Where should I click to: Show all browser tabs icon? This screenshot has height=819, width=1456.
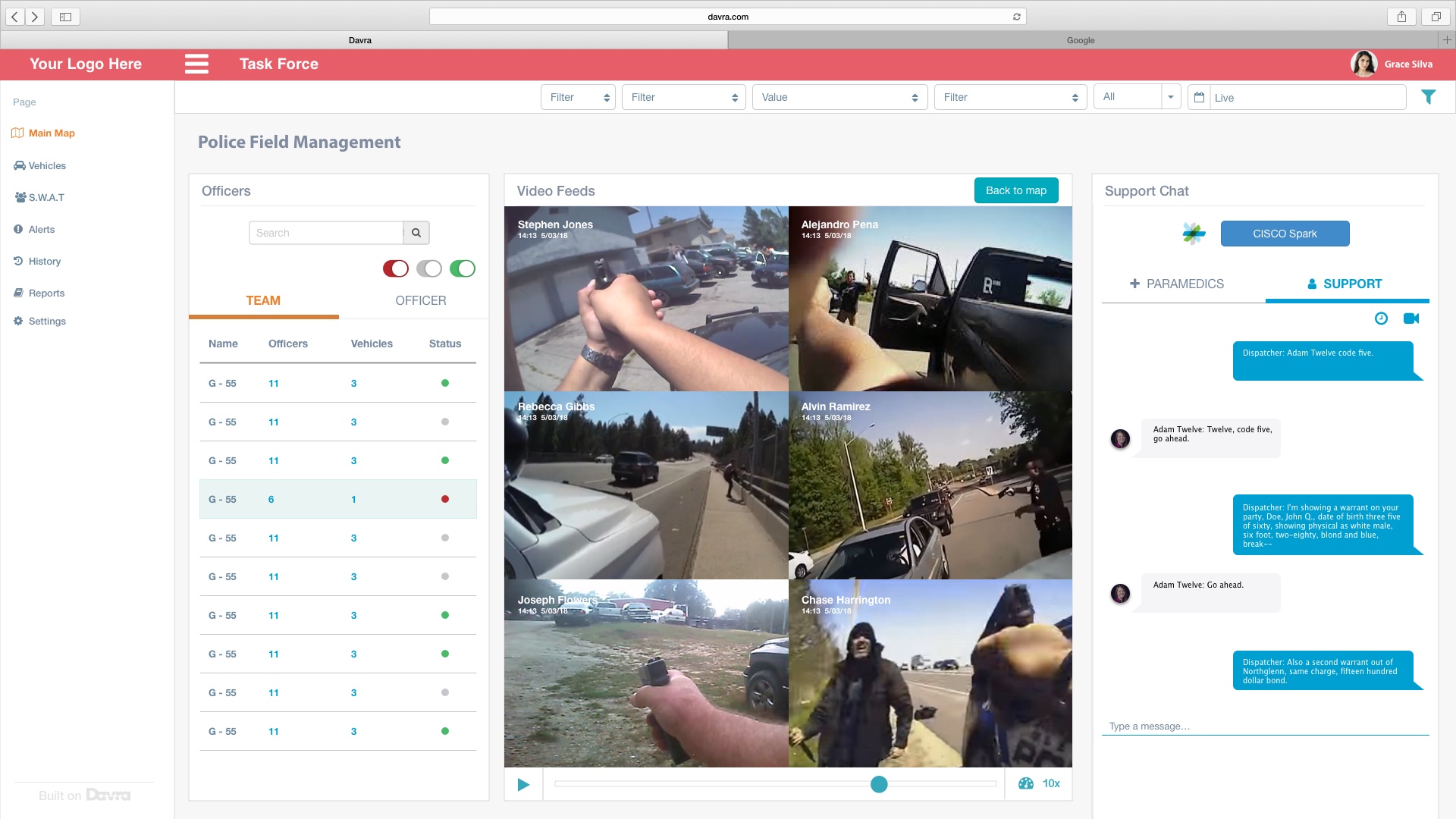pyautogui.click(x=1436, y=17)
